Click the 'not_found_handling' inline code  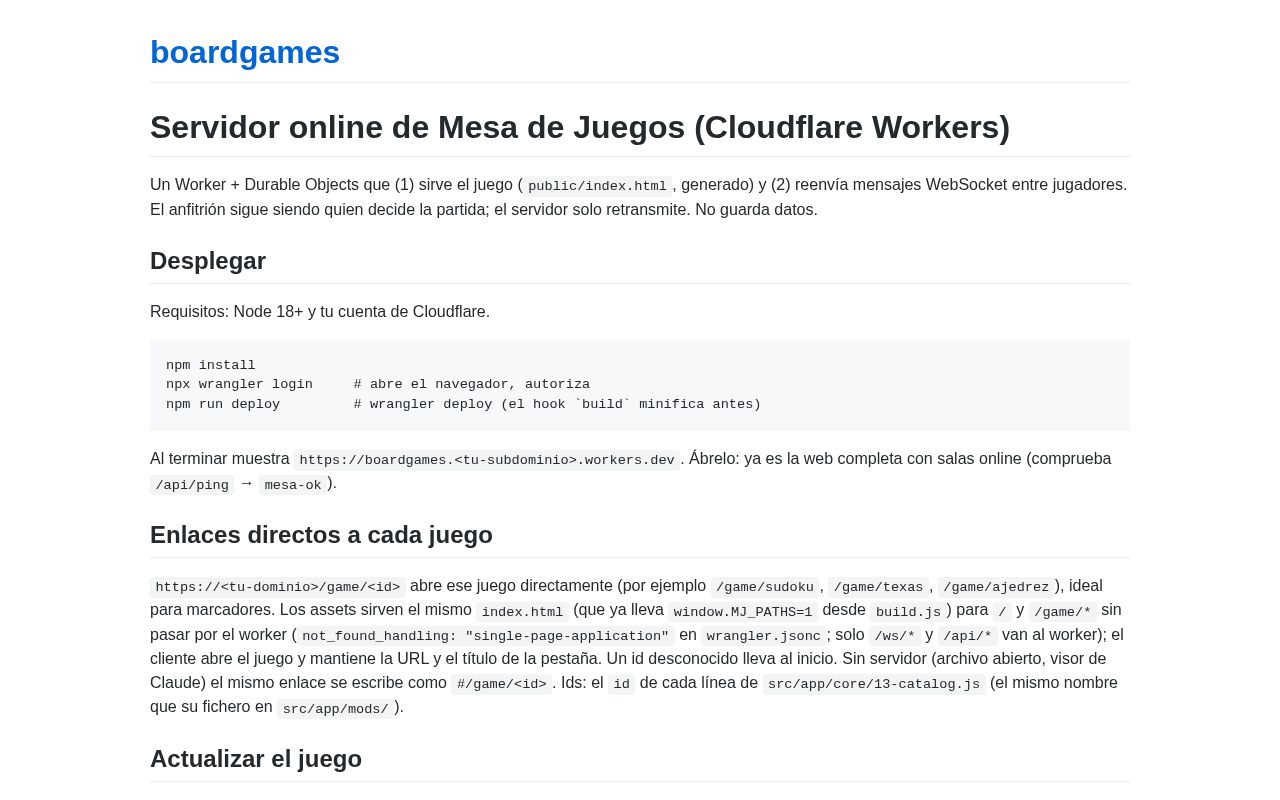pos(486,636)
